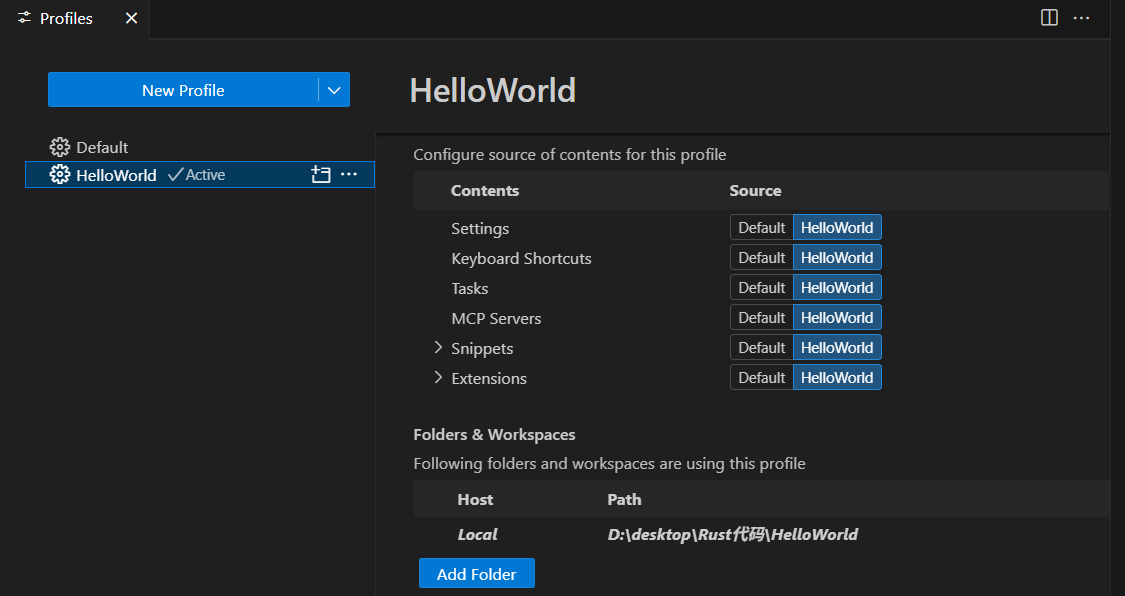This screenshot has width=1125, height=596.
Task: Select the HelloWorld profile row
Action: (x=199, y=174)
